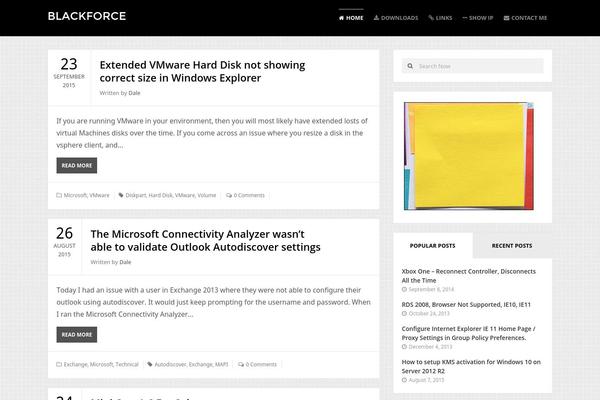
Task: Select the Popular Posts tab
Action: [432, 245]
